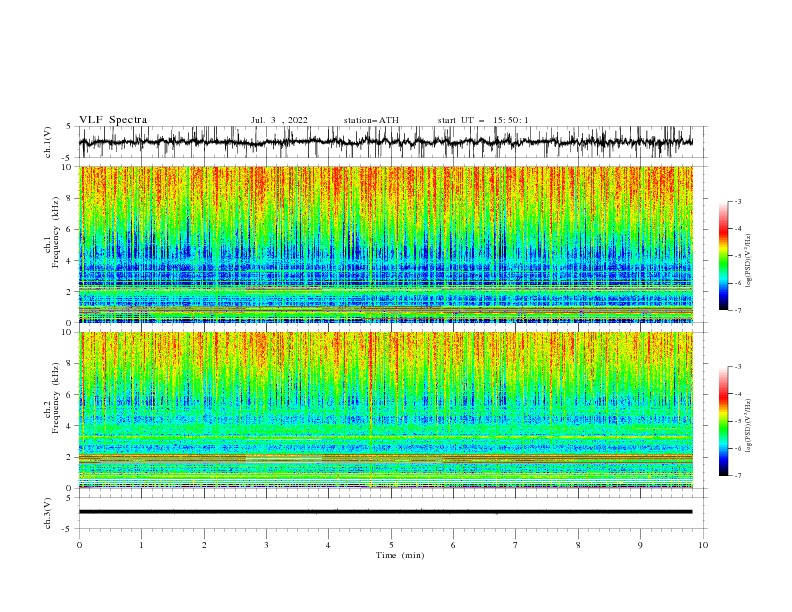Viewport: 792px width, 612px height.
Task: Click the time axis tick label "1"
Action: coord(141,545)
